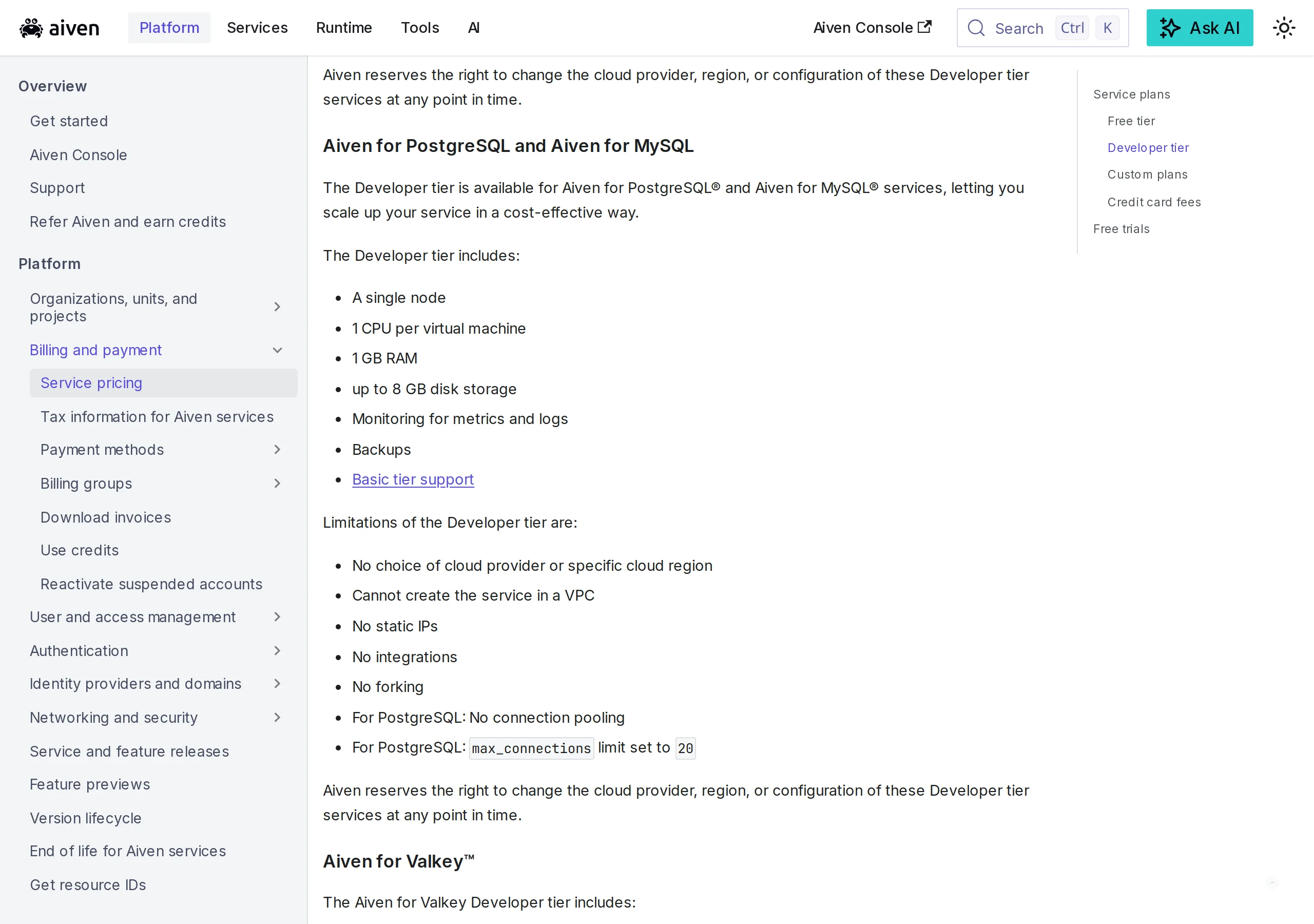Viewport: 1314px width, 924px height.
Task: Expand the Billing groups chevron
Action: pyautogui.click(x=277, y=484)
